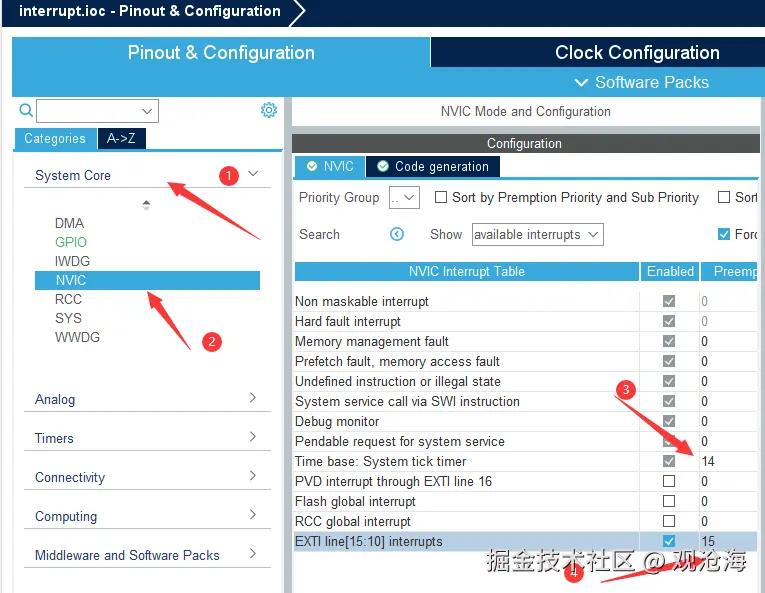Select SYS in System Core
The width and height of the screenshot is (765, 593).
point(68,318)
